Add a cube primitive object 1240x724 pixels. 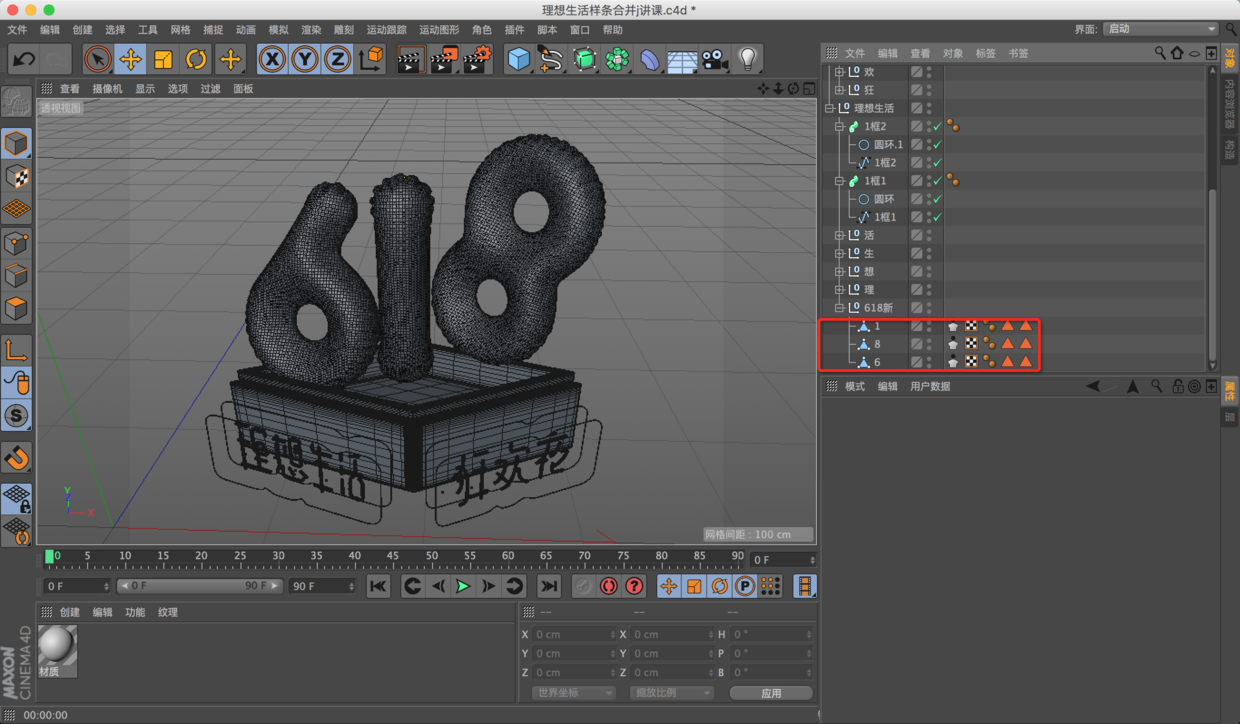(518, 59)
